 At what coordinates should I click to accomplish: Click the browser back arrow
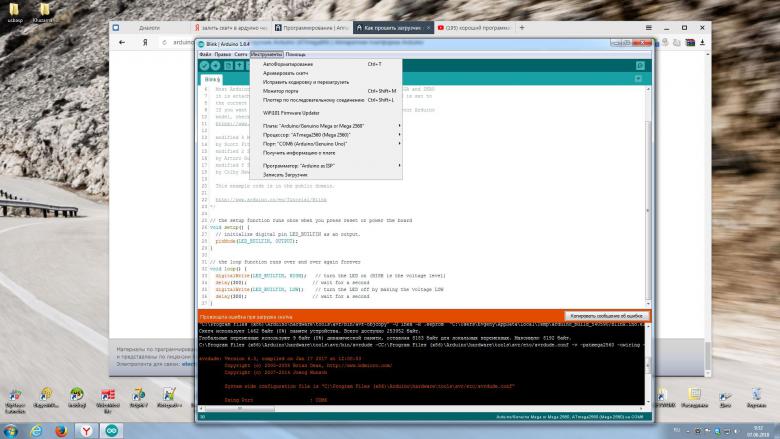(x=122, y=43)
